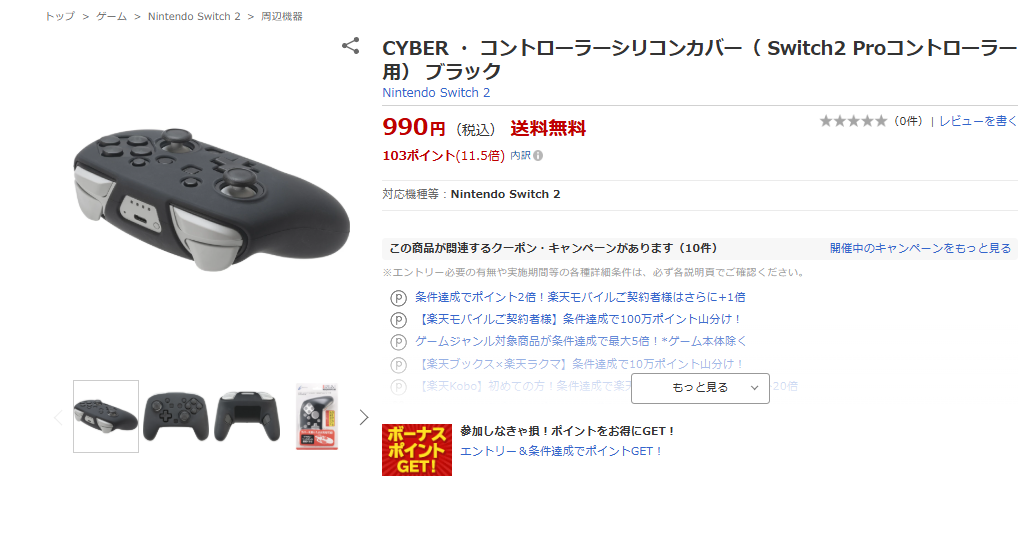This screenshot has width=1033, height=535.
Task: Click レビューを書く link
Action: click(x=978, y=121)
